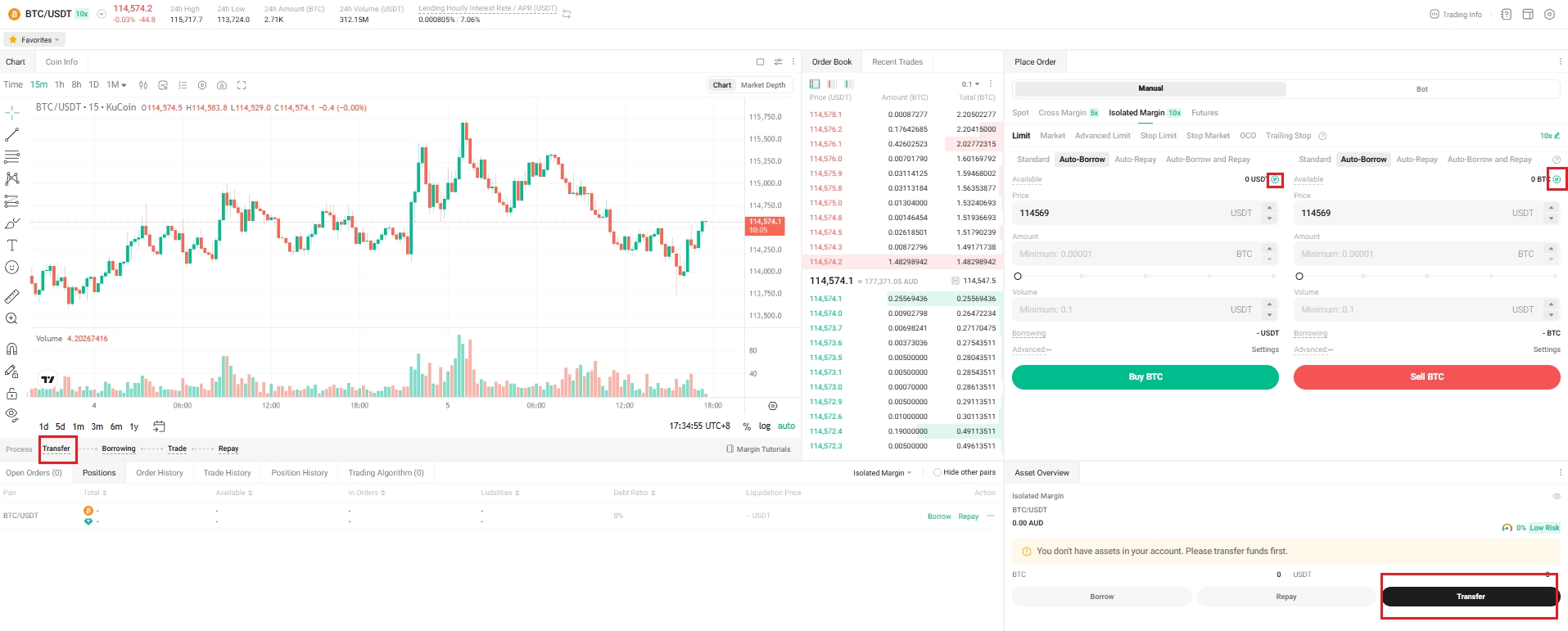Screen dimensions: 1568x631
Task: Open the Isolated Margin positions filter dropdown
Action: (882, 473)
